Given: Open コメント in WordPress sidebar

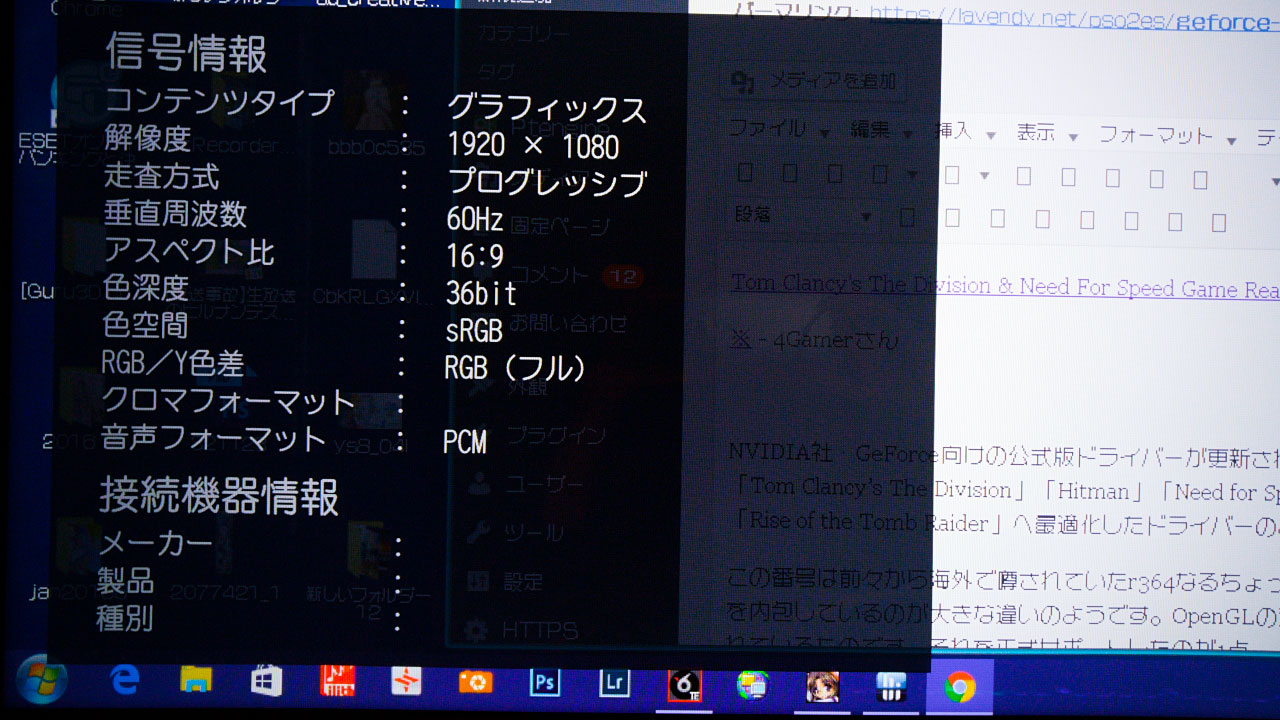Looking at the screenshot, I should [x=549, y=274].
